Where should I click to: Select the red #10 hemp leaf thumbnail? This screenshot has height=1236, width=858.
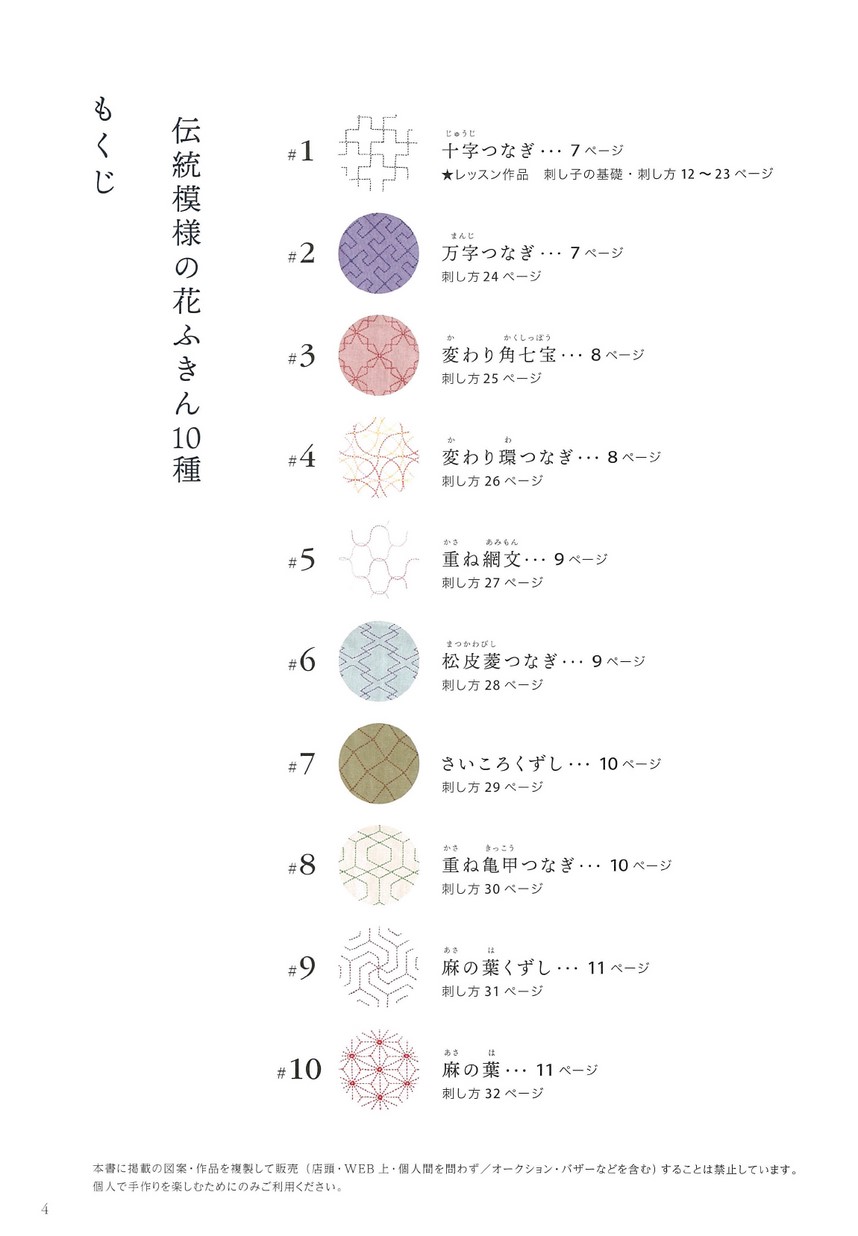pyautogui.click(x=378, y=1070)
